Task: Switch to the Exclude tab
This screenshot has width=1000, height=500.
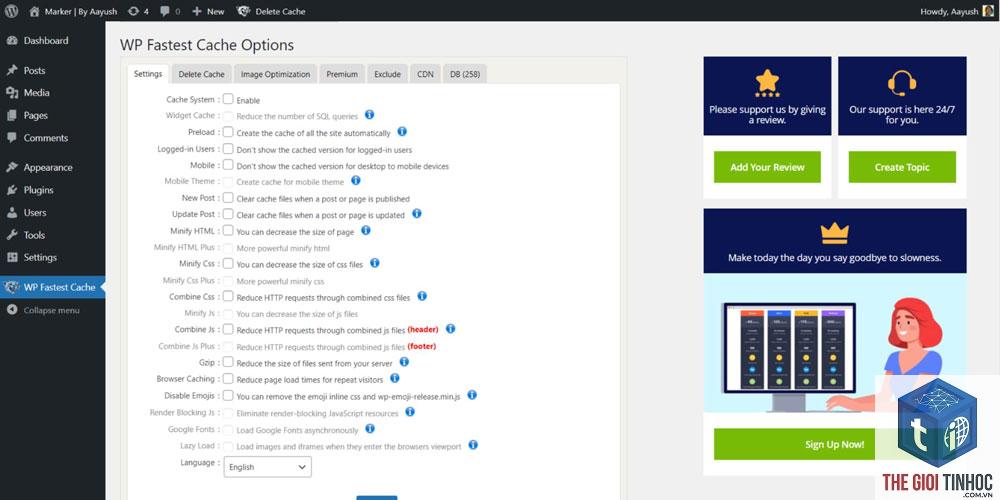Action: point(387,74)
